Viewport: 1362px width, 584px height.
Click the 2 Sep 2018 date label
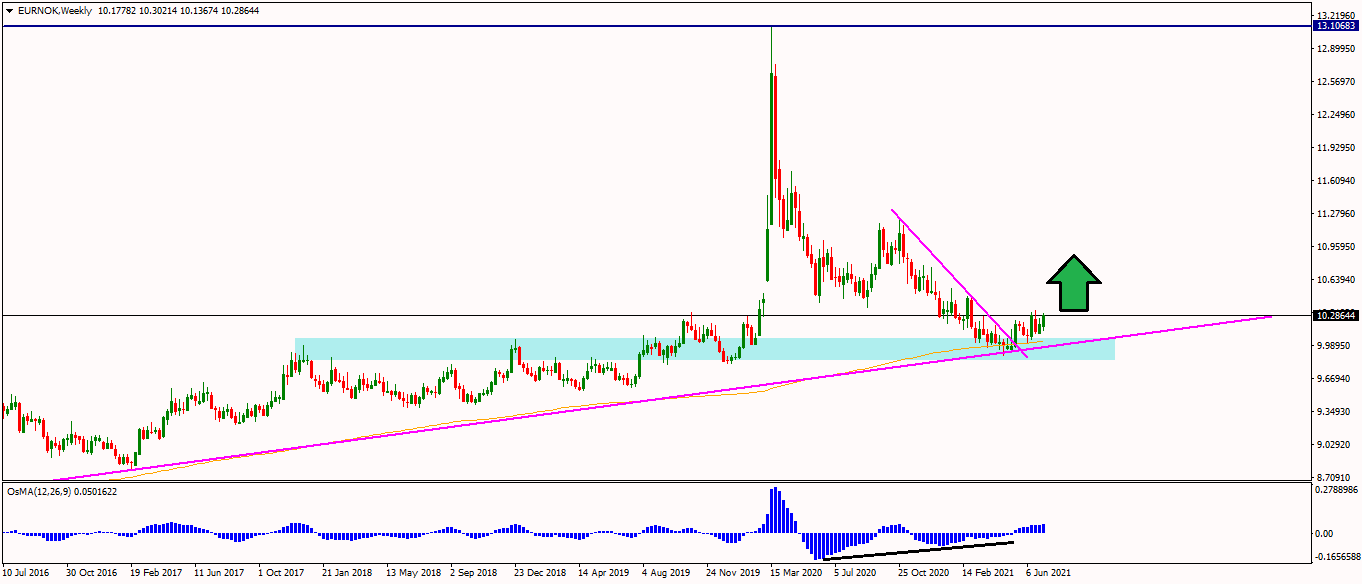[474, 574]
